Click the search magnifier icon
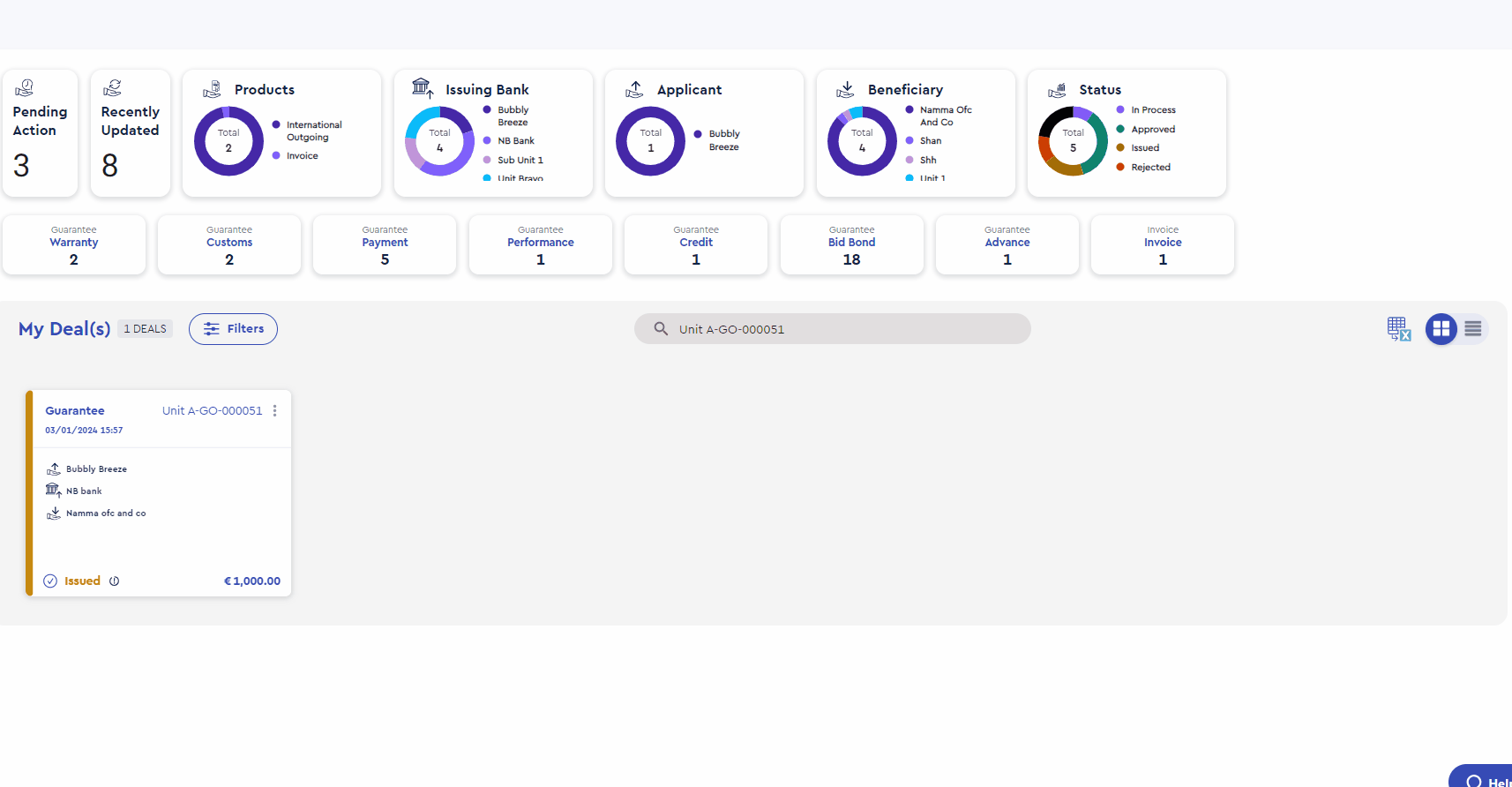The image size is (1512, 787). pyautogui.click(x=661, y=329)
